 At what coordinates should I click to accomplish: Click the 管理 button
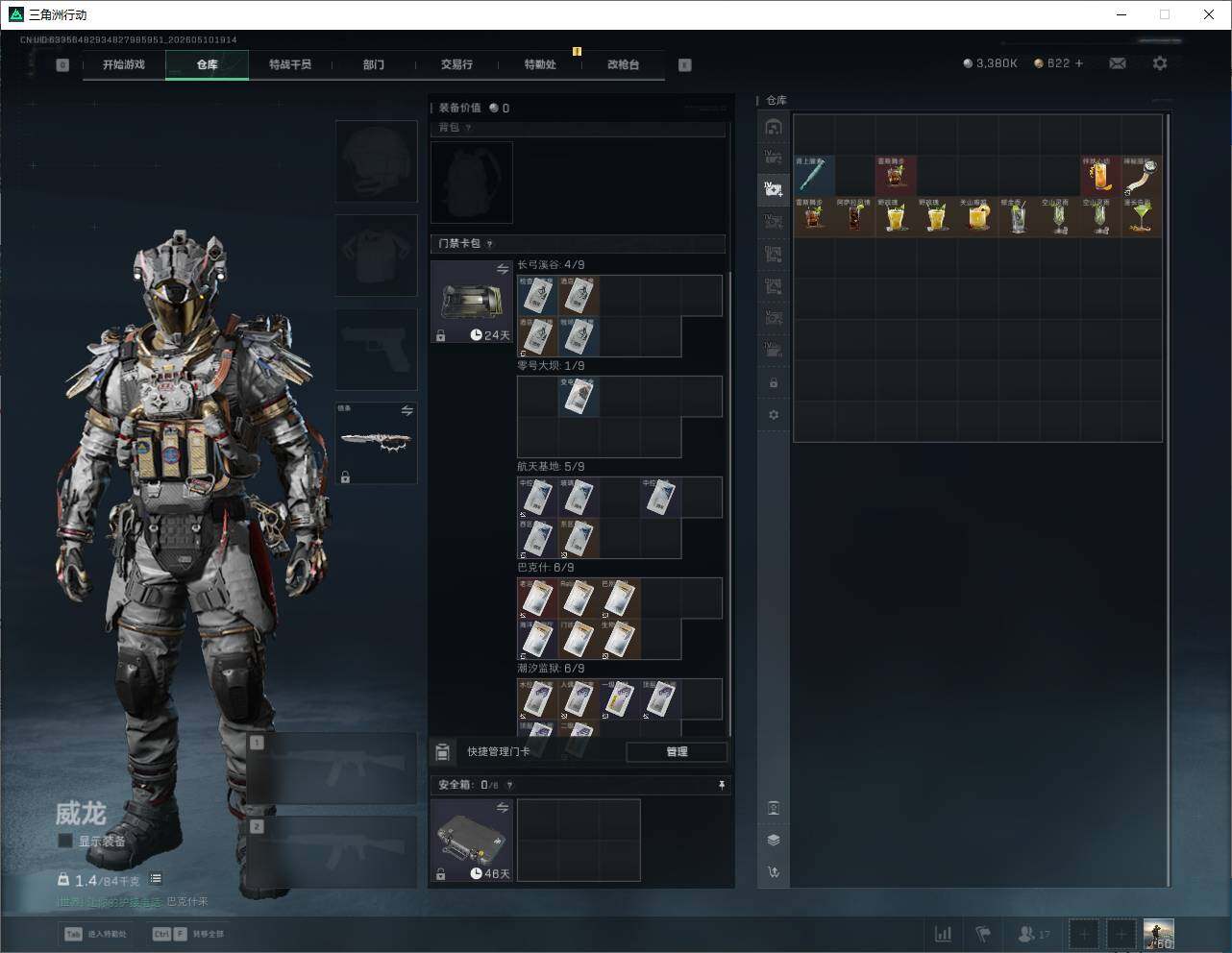677,752
